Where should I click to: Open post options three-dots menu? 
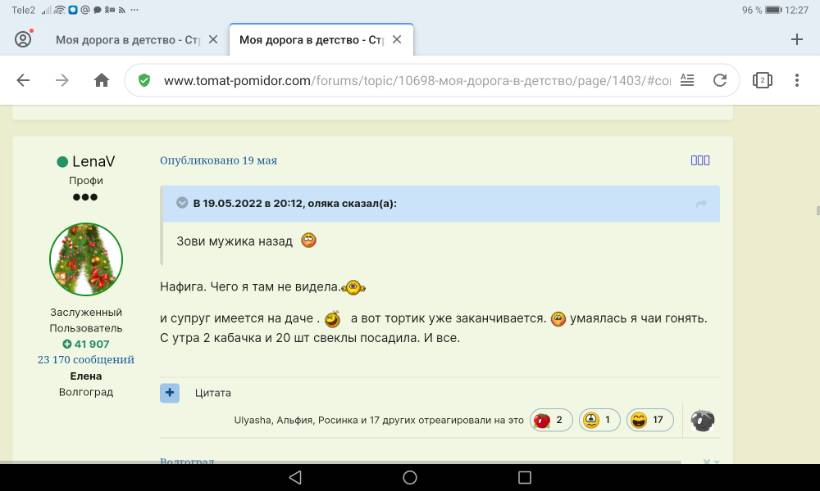click(700, 160)
